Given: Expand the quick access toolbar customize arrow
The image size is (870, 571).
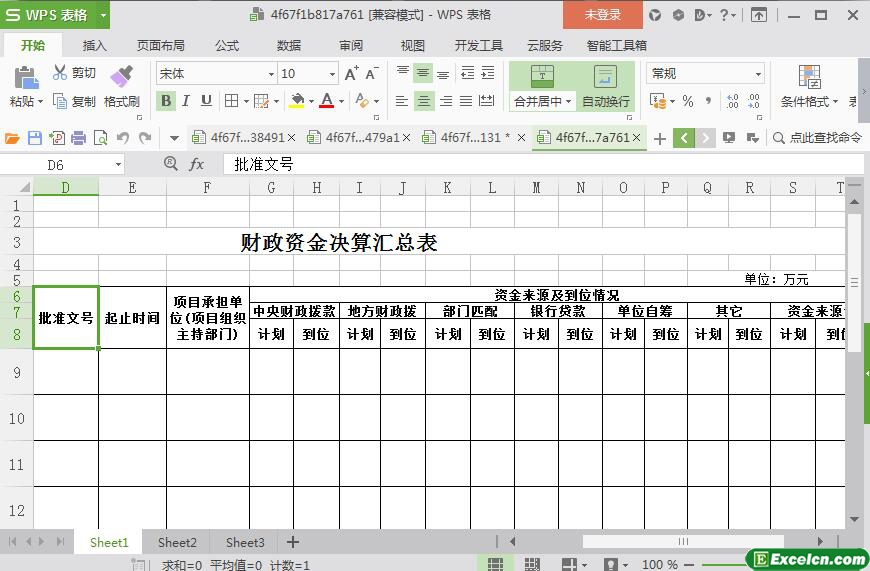Looking at the screenshot, I should 174,138.
